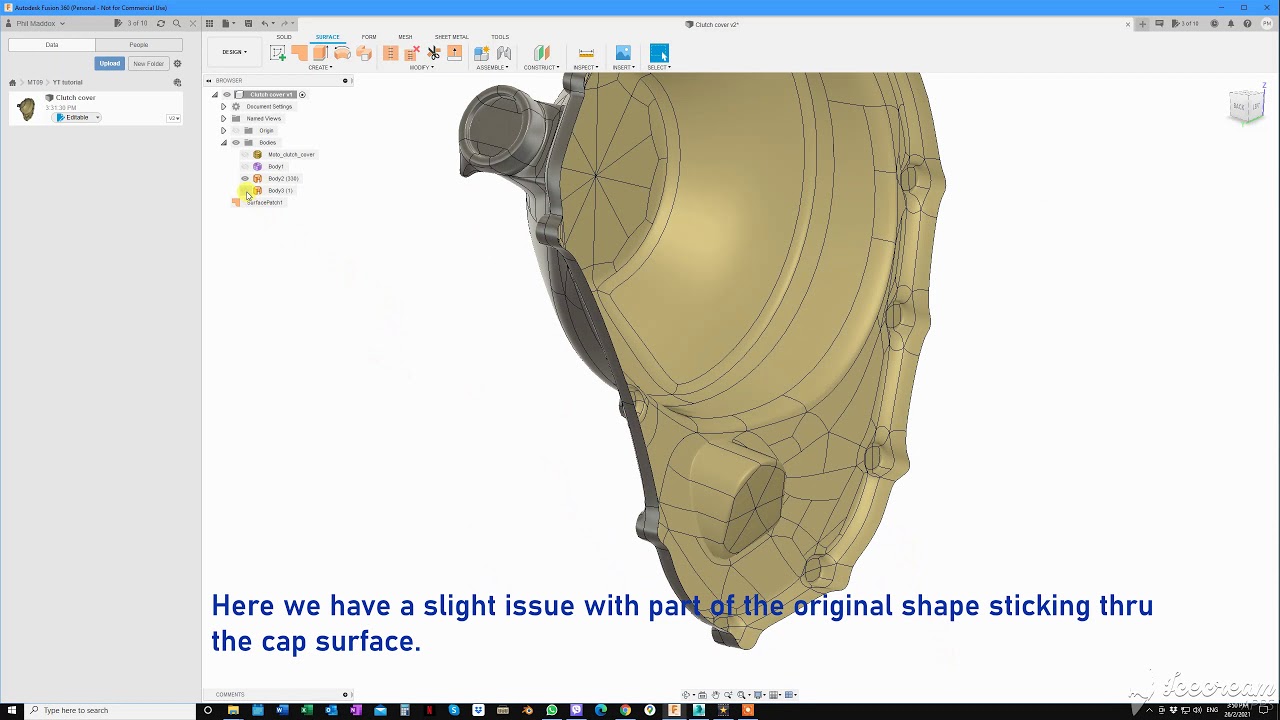Image resolution: width=1280 pixels, height=720 pixels.
Task: Click the Extend surface tool icon
Action: pos(455,53)
